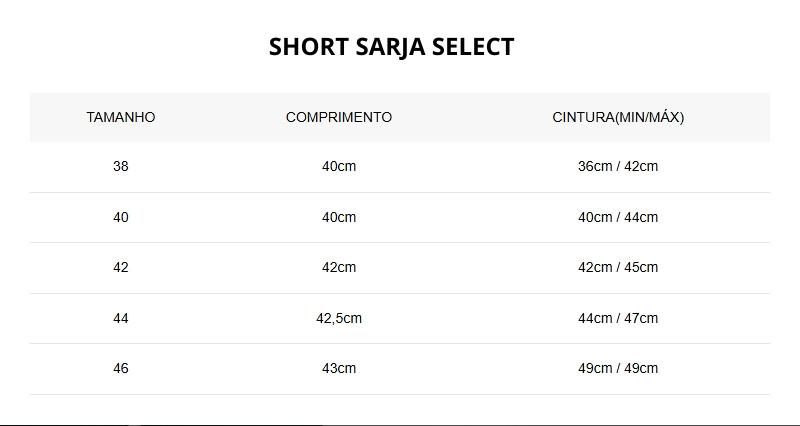Click the 36cm minimum waist for size 38
Screen dimensions: 800x426
pyautogui.click(x=594, y=166)
